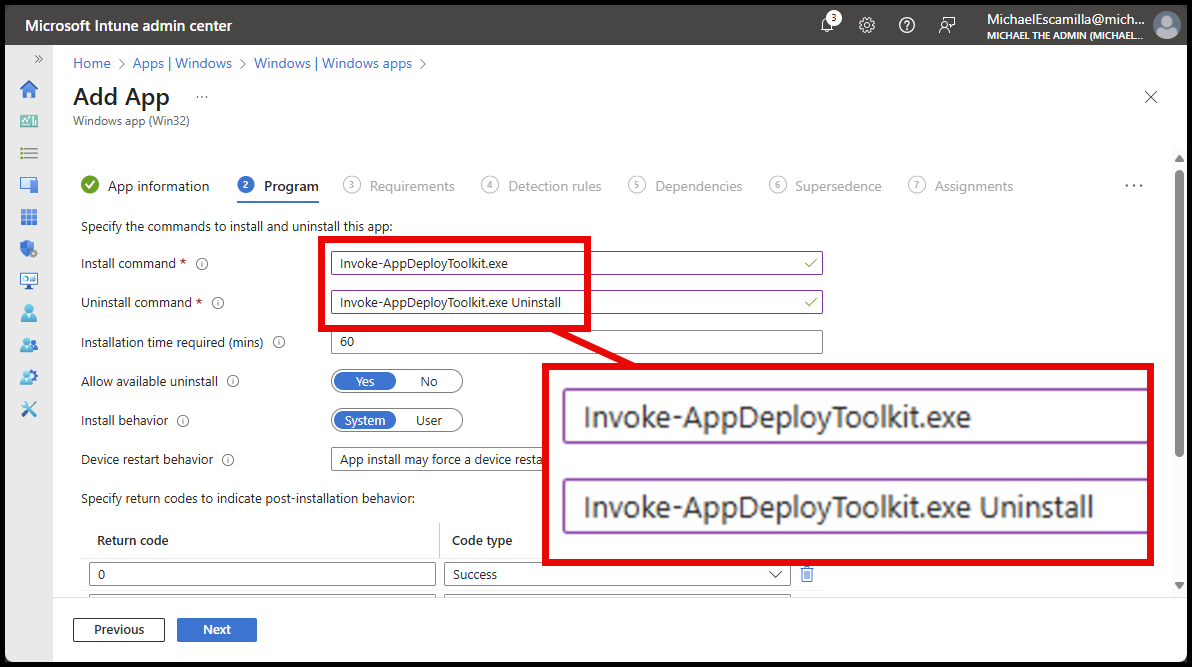Screen dimensions: 1192x667
Task: Select the Users icon in left navigation
Action: point(29,312)
